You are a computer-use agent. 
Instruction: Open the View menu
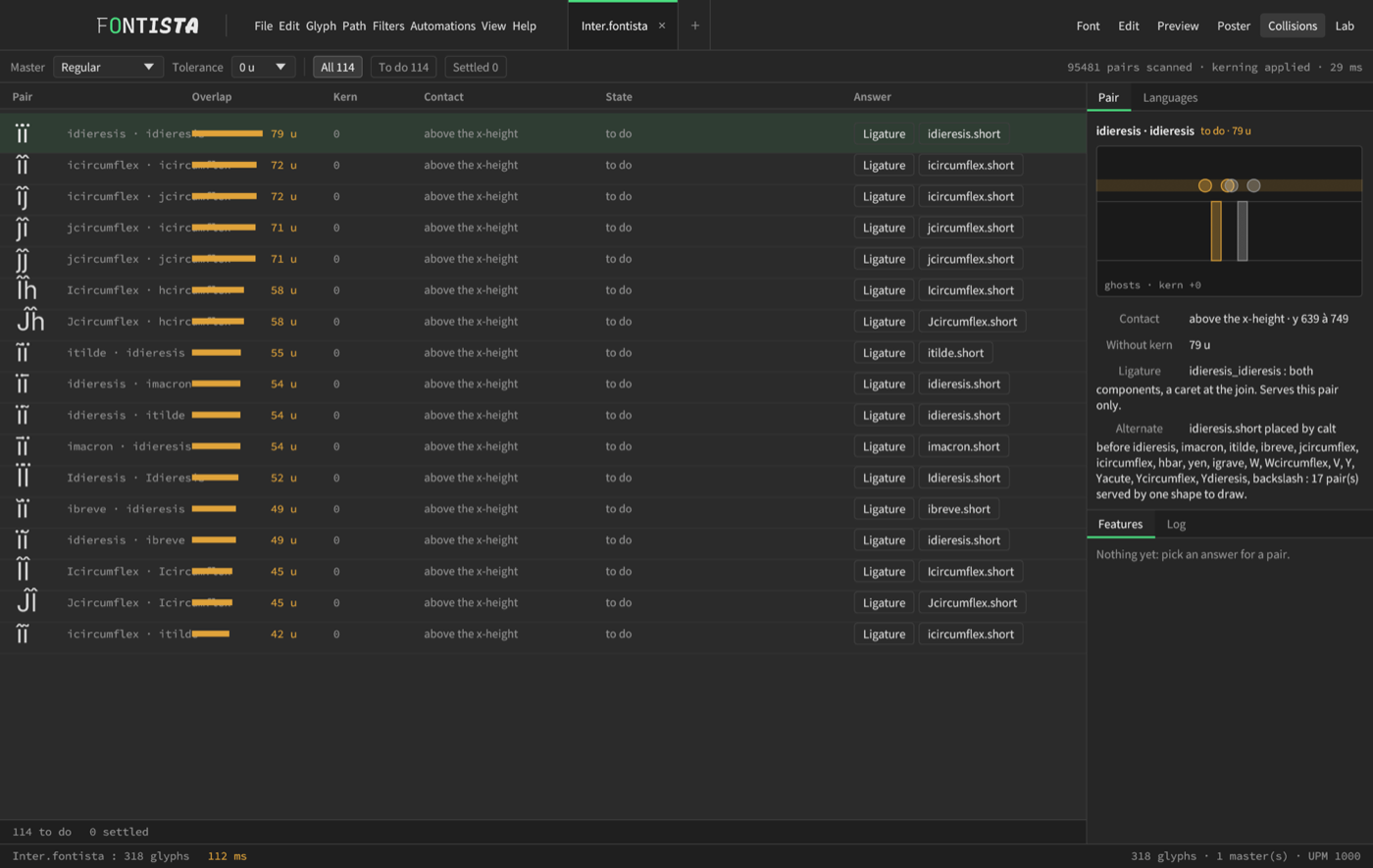click(x=493, y=26)
